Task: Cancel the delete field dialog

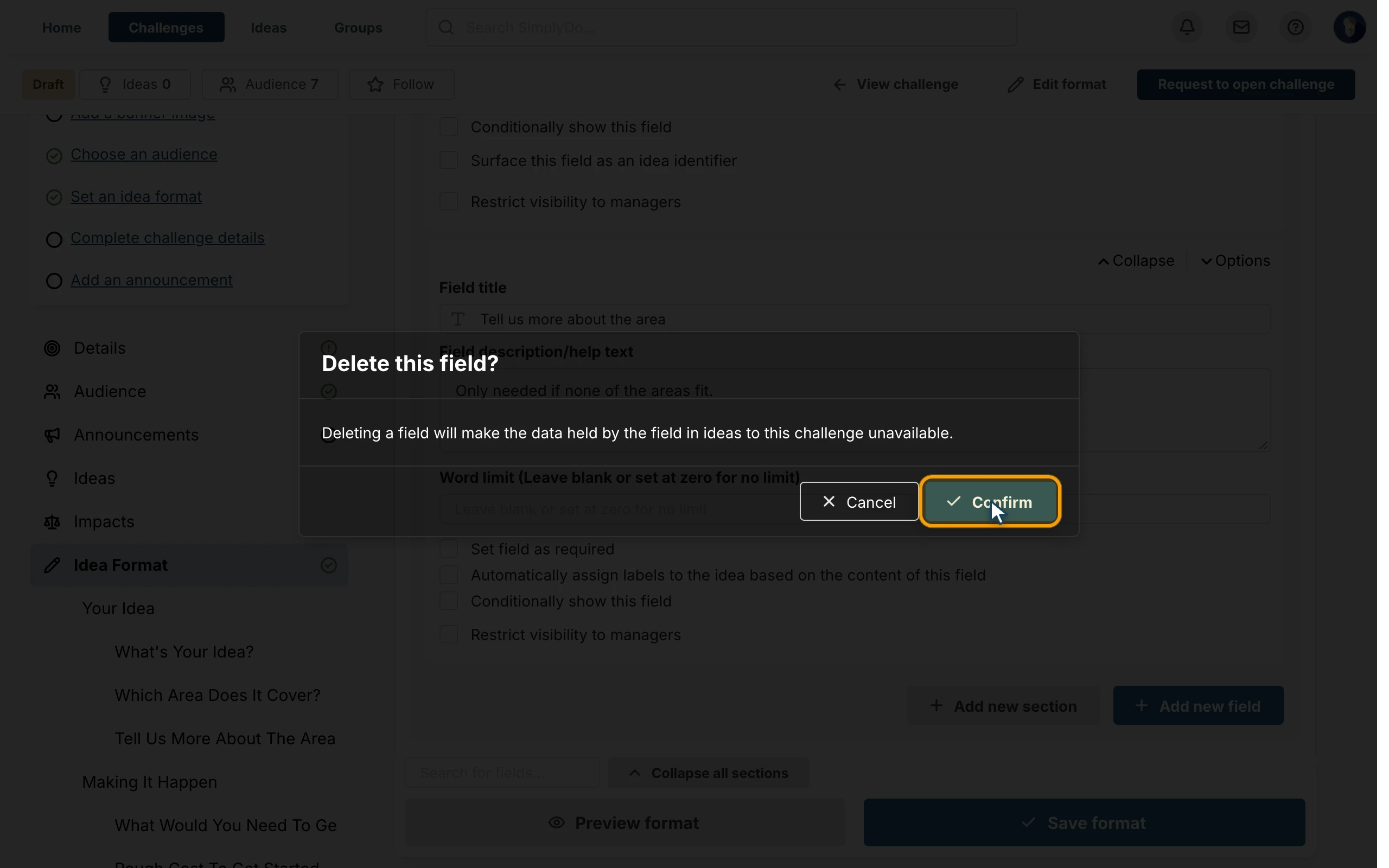Action: pyautogui.click(x=859, y=502)
